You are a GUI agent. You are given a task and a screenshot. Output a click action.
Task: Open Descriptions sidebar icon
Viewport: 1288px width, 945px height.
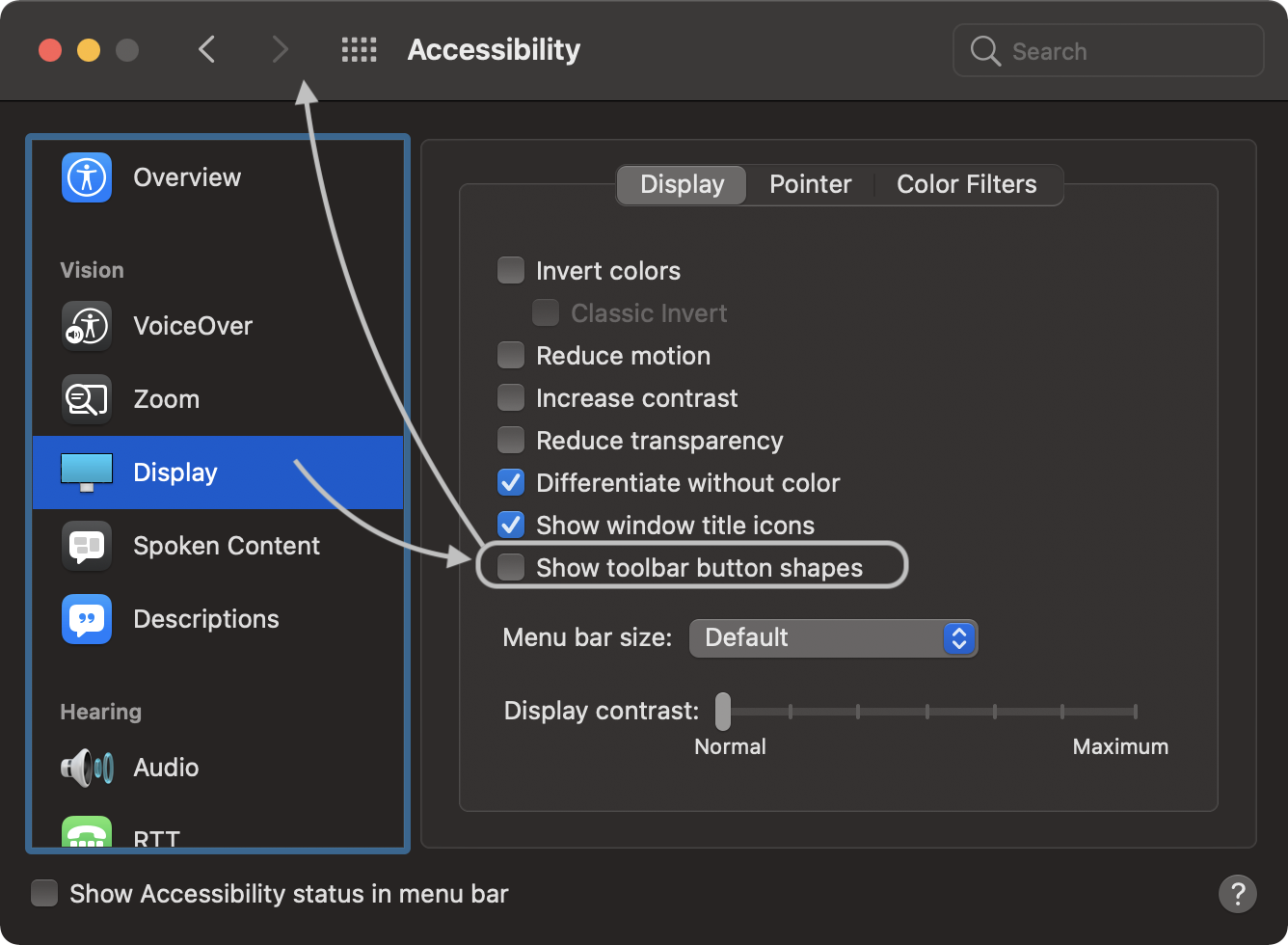click(87, 619)
